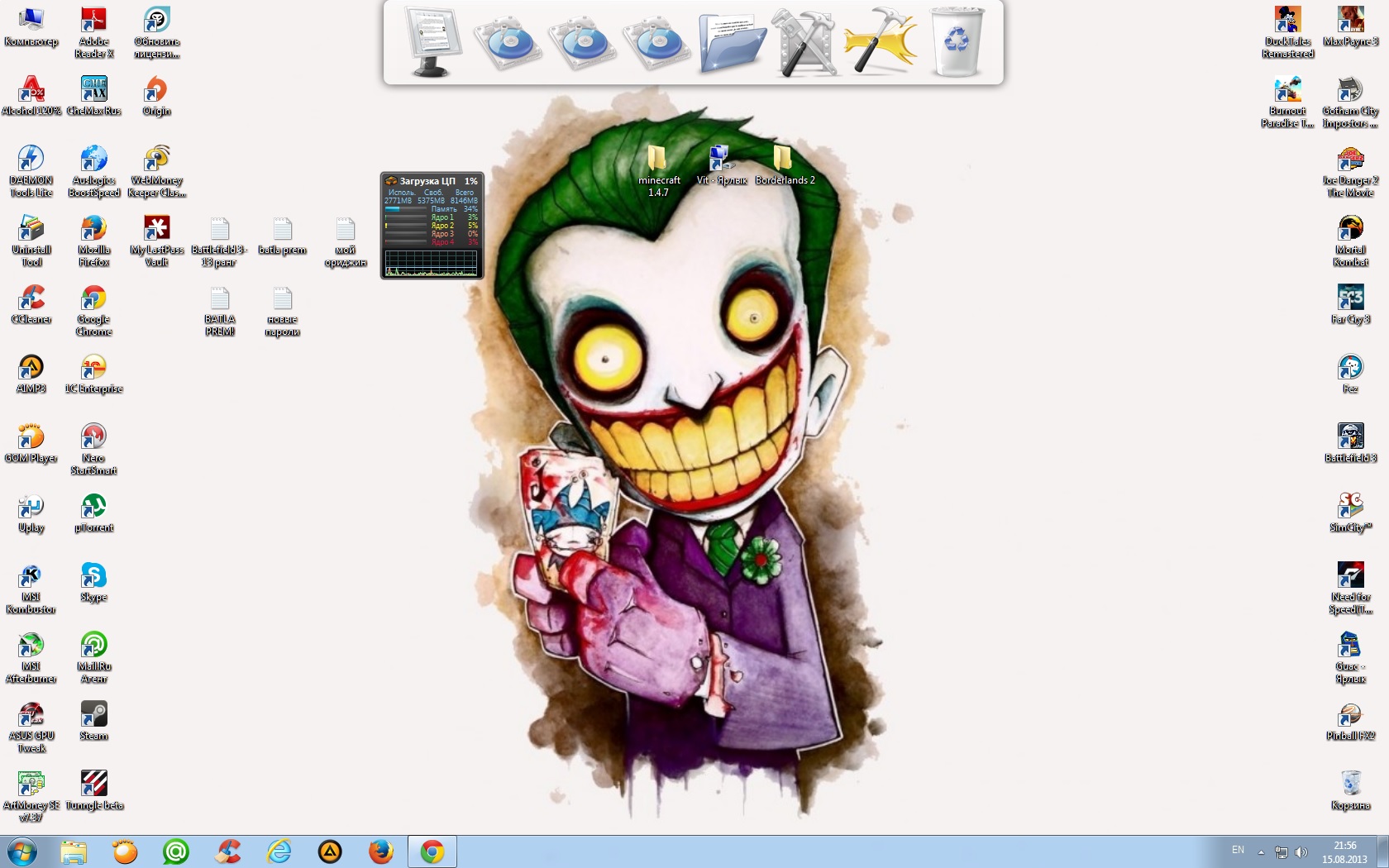1389x868 pixels.
Task: Open CheMax Rus shortcut
Action: pos(94,96)
